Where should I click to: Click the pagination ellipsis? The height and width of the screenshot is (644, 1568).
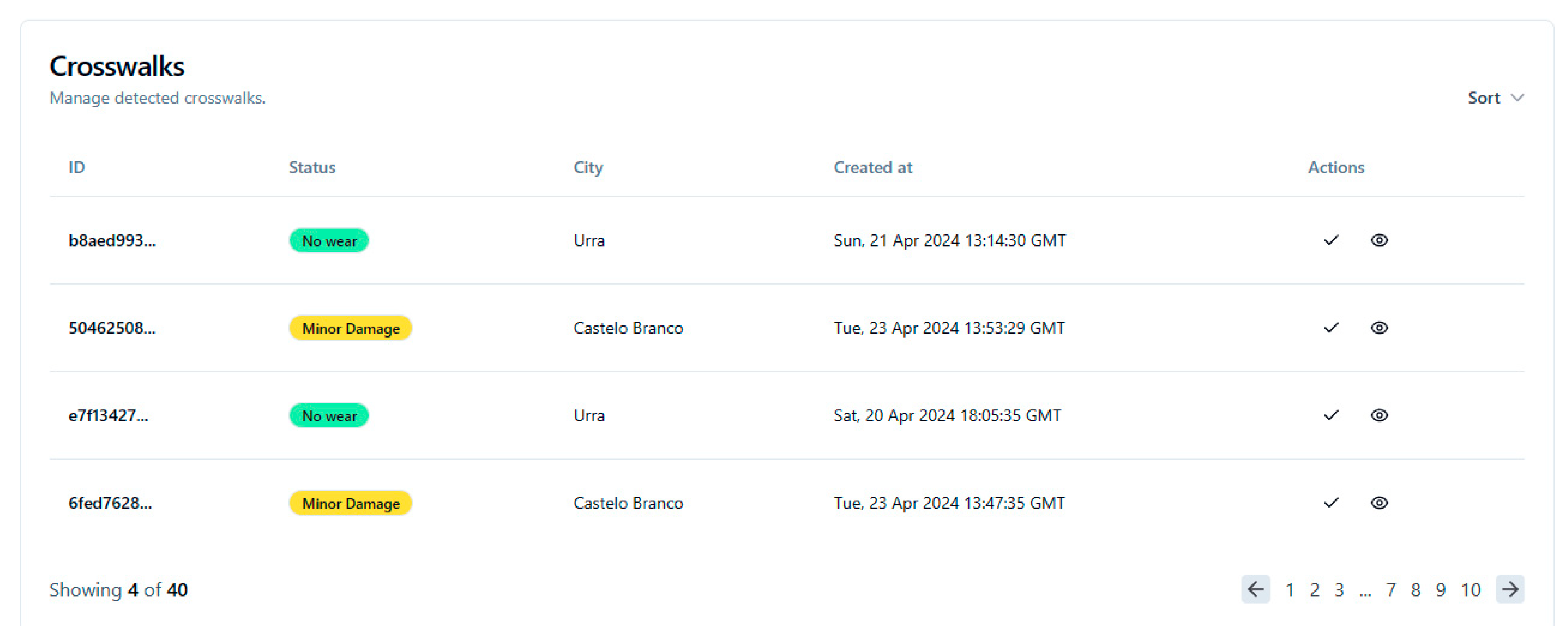pos(1365,591)
